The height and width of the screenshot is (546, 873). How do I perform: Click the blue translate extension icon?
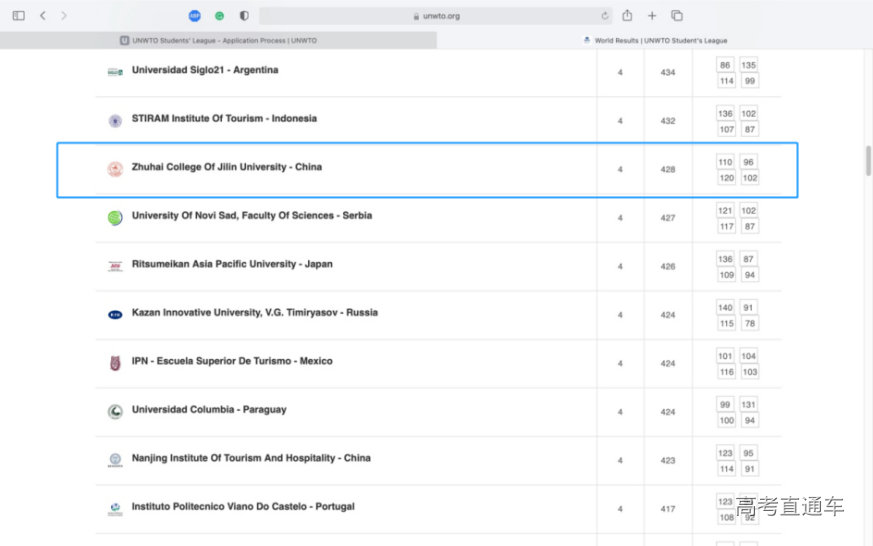tap(195, 16)
